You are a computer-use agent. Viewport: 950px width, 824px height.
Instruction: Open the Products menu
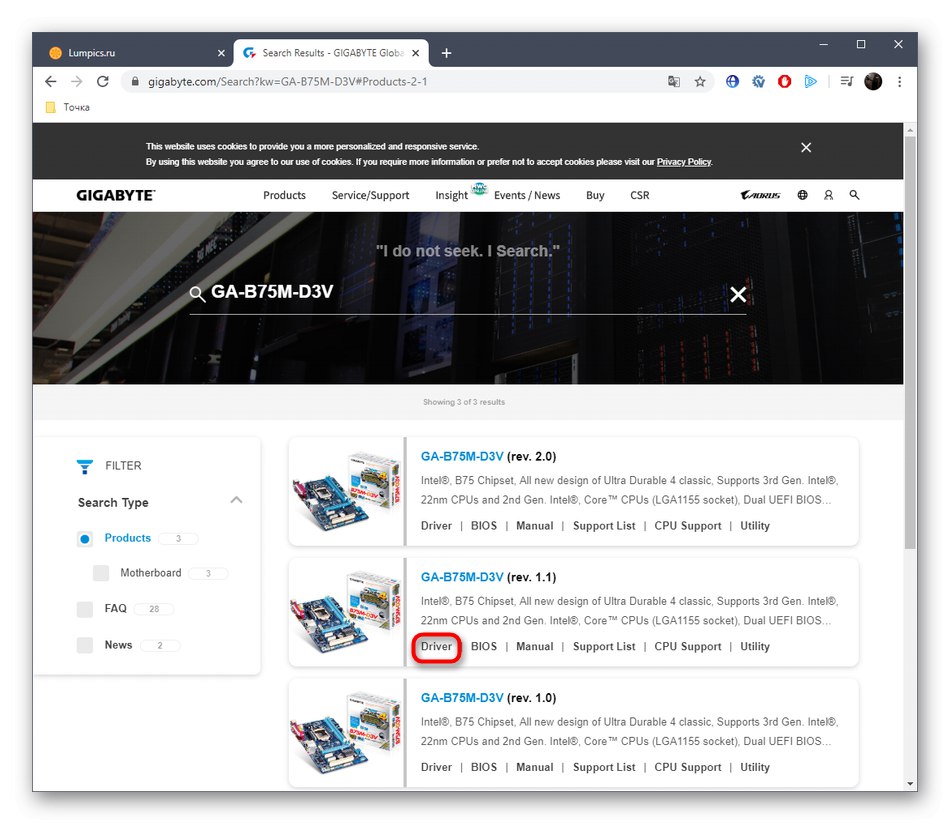pyautogui.click(x=284, y=195)
